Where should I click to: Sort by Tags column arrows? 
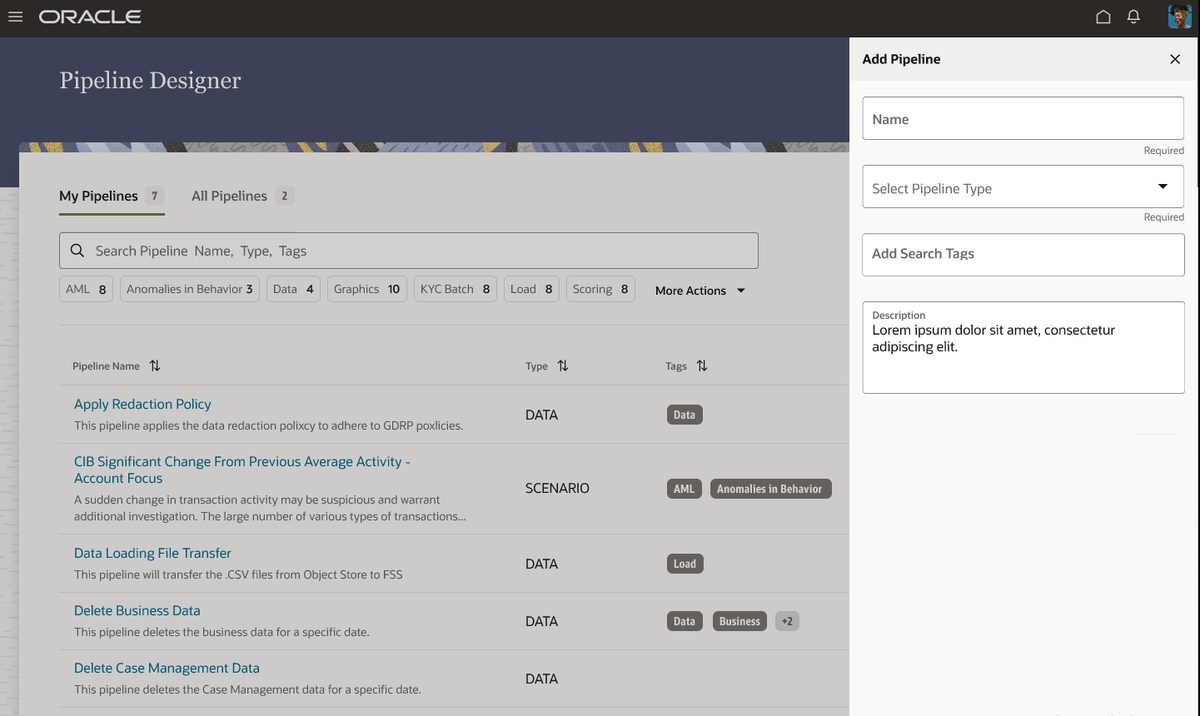coord(702,366)
